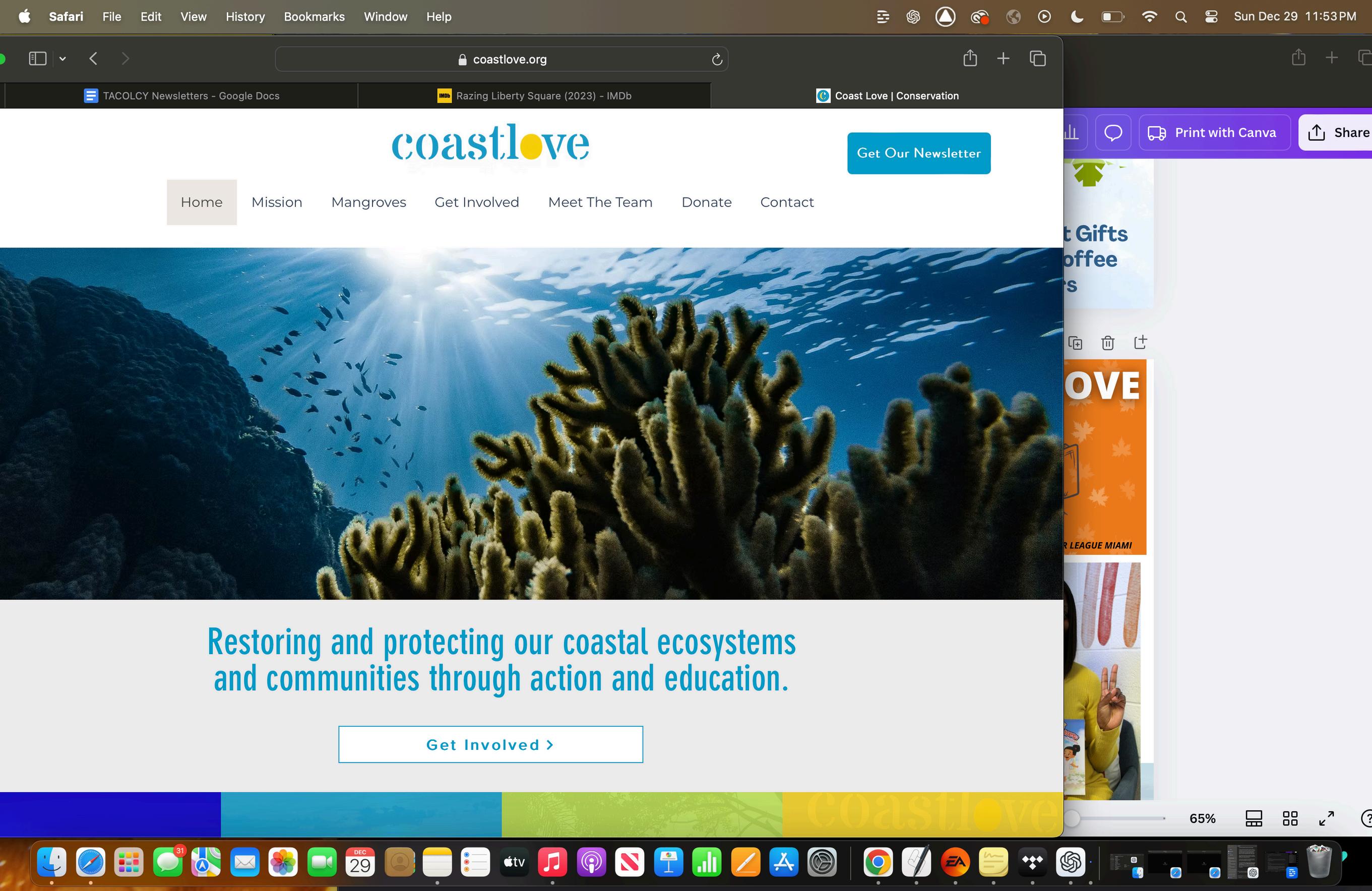Switch Canva to scroll view icon
The height and width of the screenshot is (891, 1372).
click(x=1254, y=818)
